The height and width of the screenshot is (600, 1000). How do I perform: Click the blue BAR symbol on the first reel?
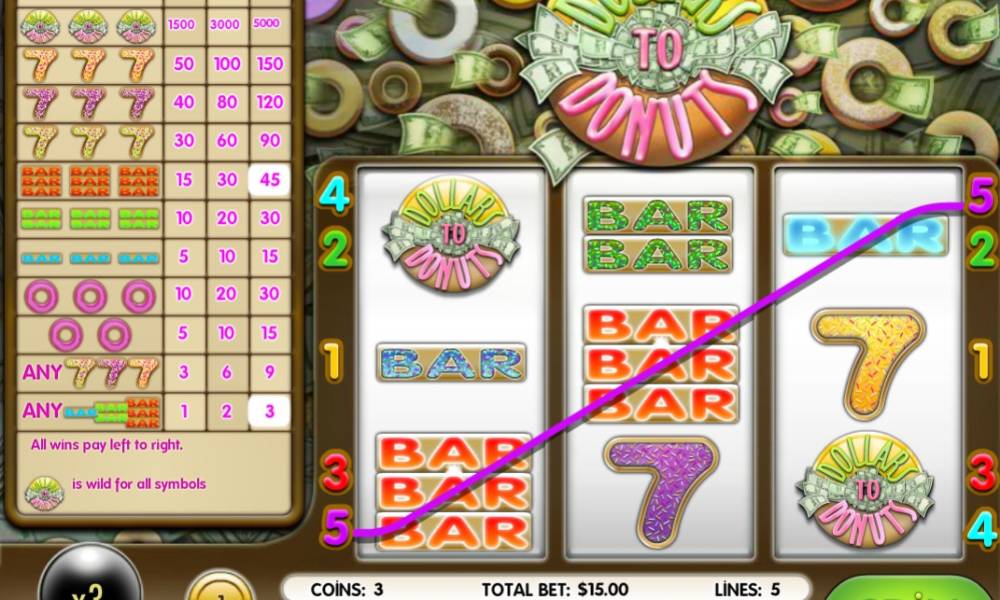(x=451, y=363)
